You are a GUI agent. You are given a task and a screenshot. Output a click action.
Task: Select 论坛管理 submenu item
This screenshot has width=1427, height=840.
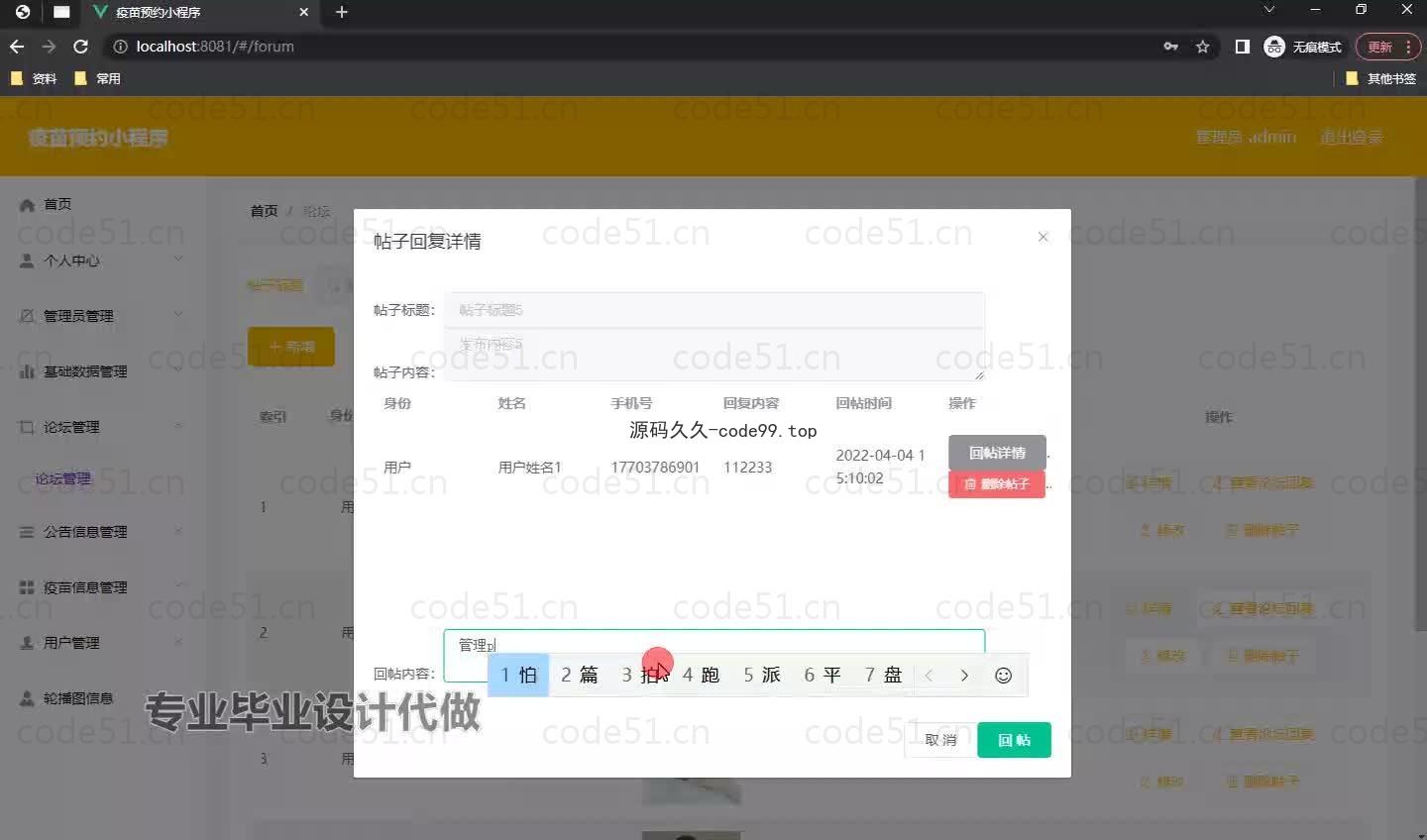[62, 478]
